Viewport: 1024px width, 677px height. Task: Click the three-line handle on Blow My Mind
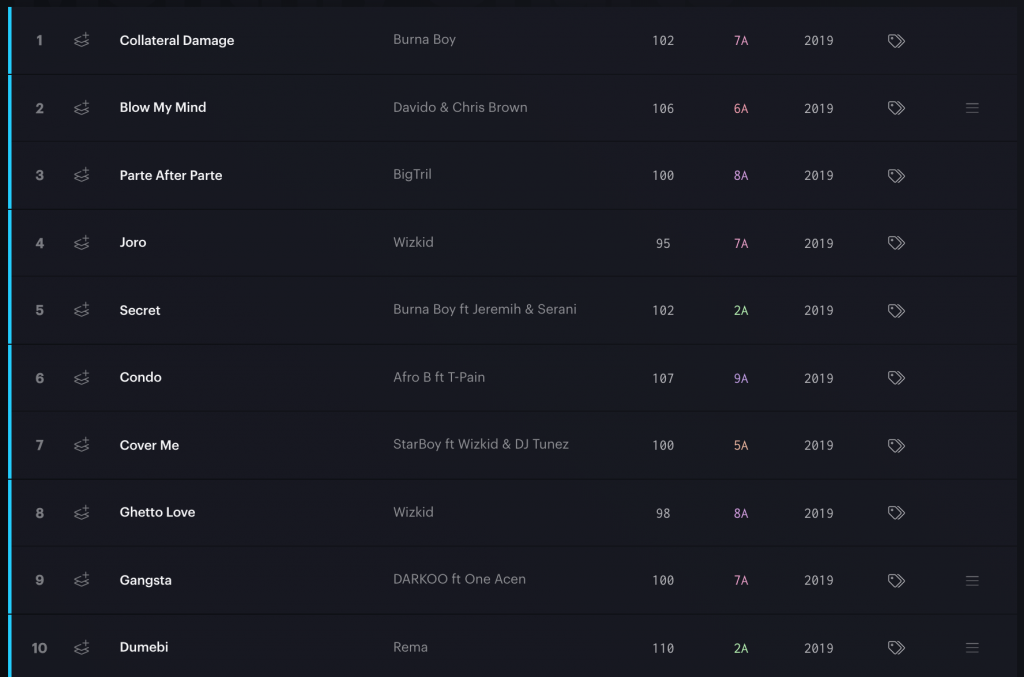pyautogui.click(x=972, y=108)
